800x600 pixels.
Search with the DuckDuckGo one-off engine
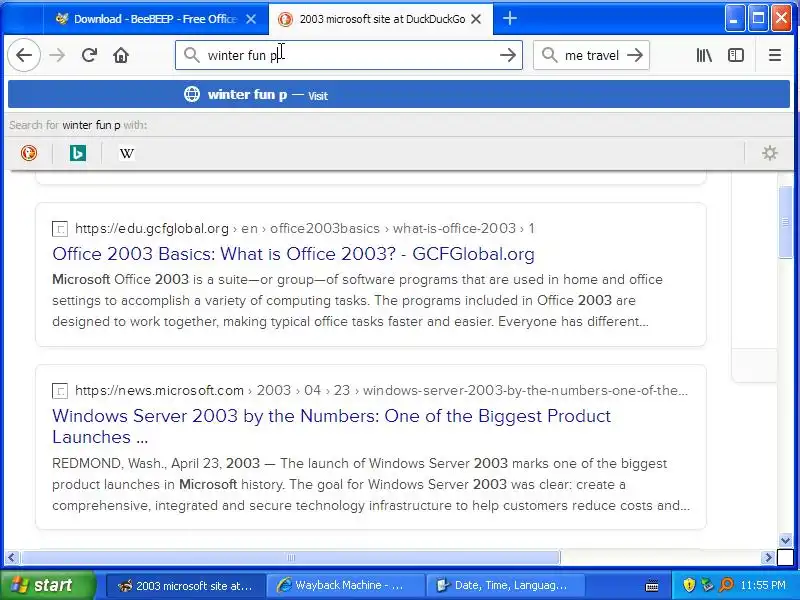click(29, 153)
